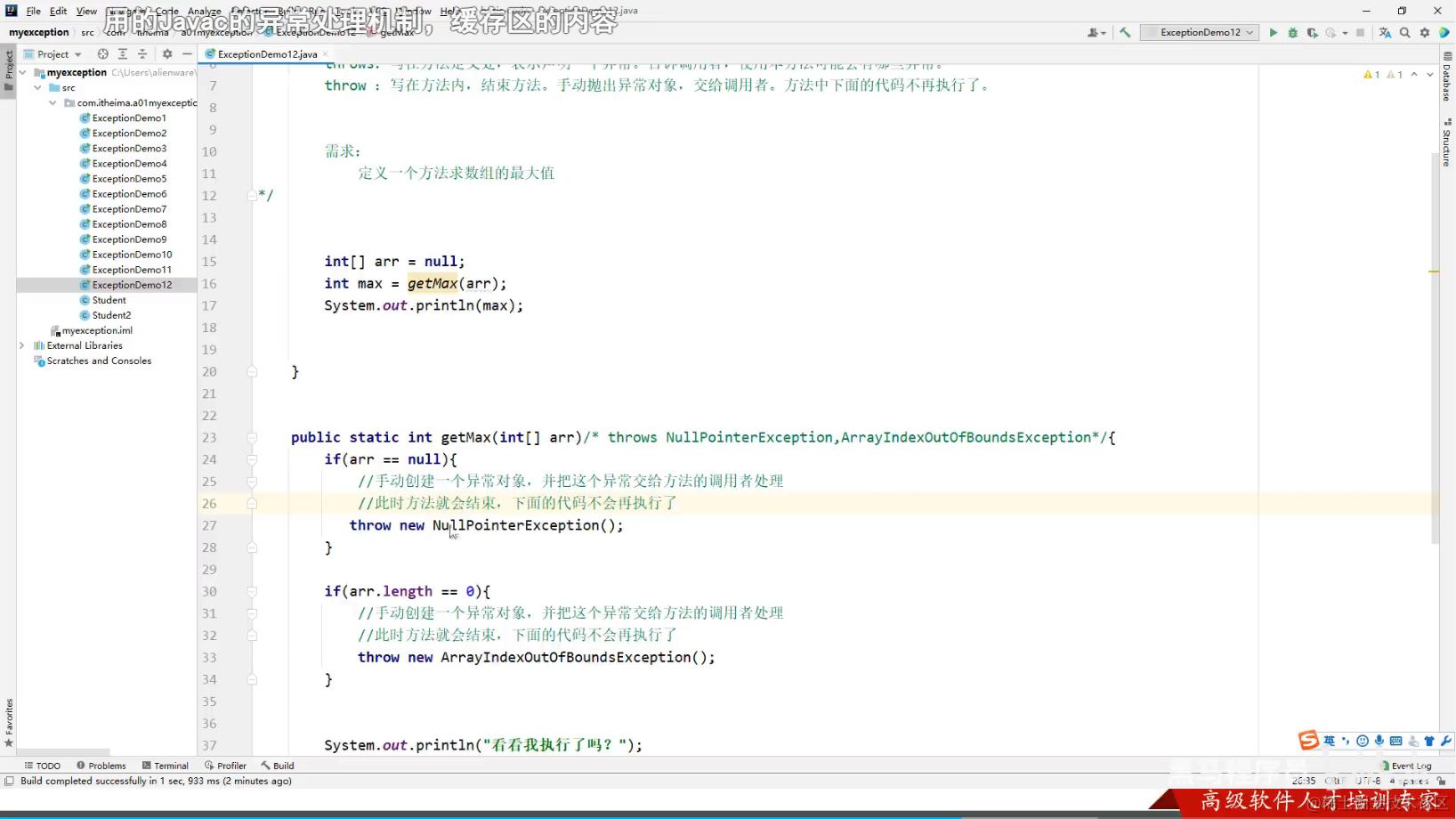Image resolution: width=1456 pixels, height=819 pixels.
Task: Open the Sogou soft keyboard icon
Action: click(x=1395, y=741)
